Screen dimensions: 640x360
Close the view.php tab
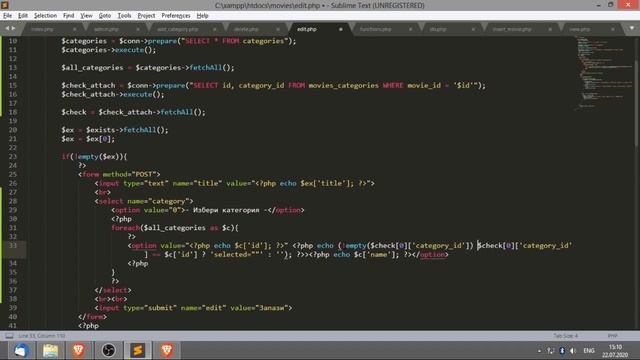[613, 29]
